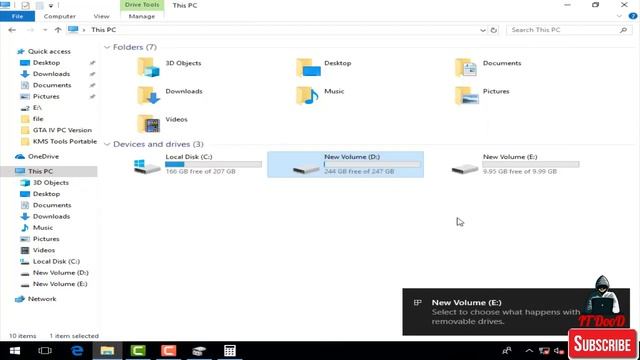
Task: Switch to the Computer ribbon tab
Action: point(60,16)
